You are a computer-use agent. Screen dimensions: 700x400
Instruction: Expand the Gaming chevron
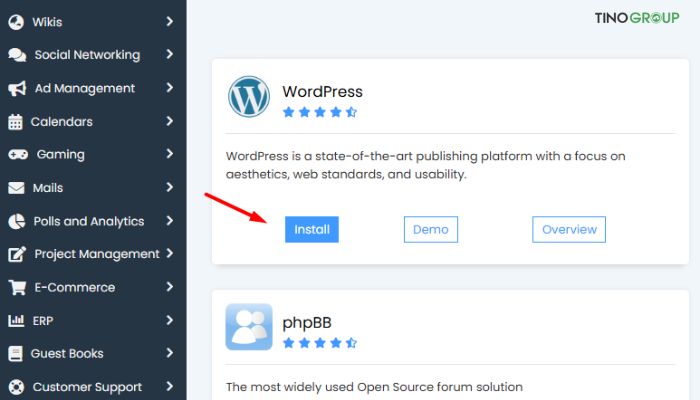click(x=170, y=154)
